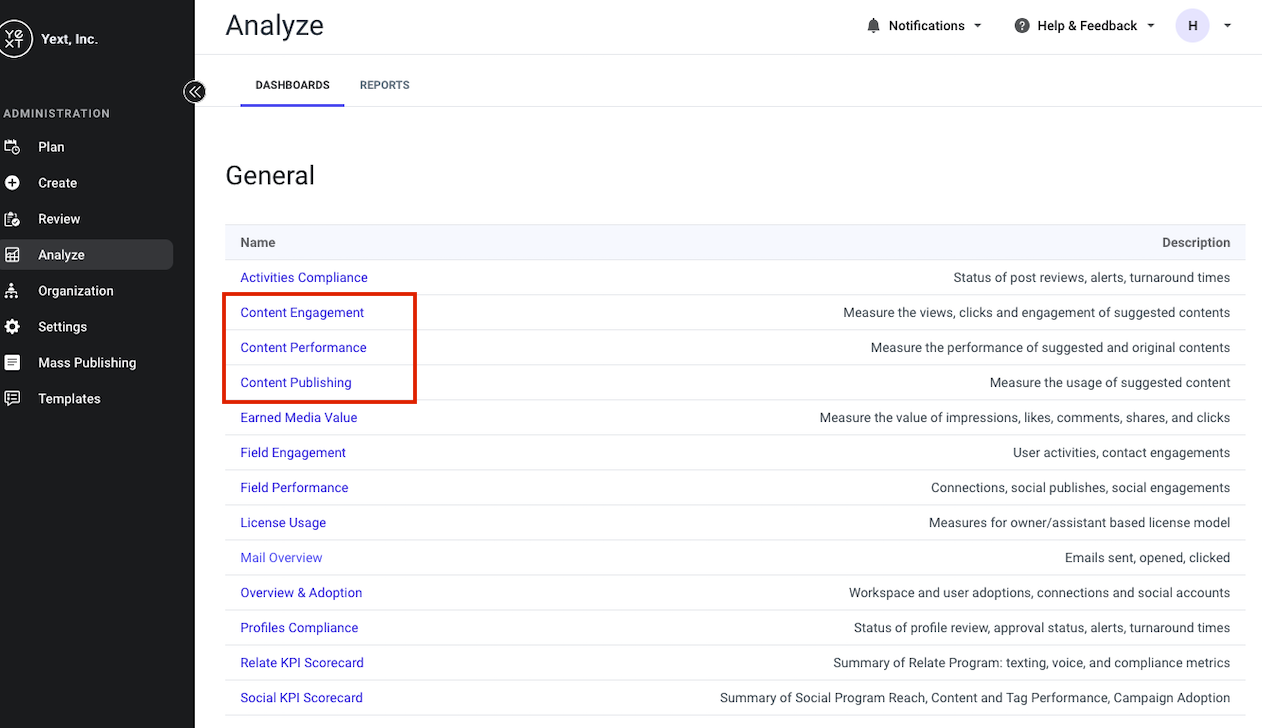Switch to the Reports tab
Image resolution: width=1262 pixels, height=728 pixels.
(385, 85)
